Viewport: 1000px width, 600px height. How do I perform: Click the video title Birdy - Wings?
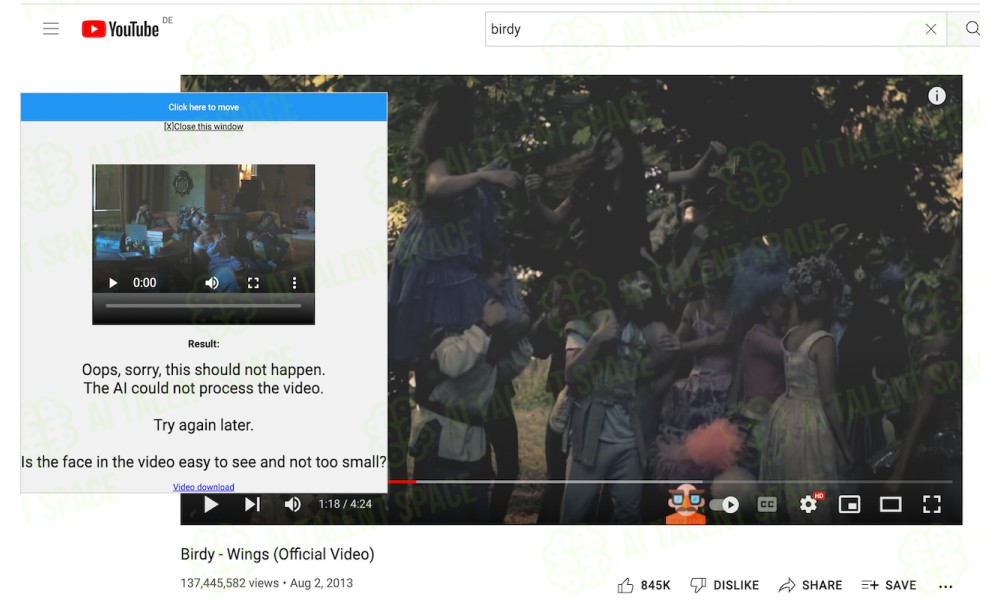pos(277,554)
